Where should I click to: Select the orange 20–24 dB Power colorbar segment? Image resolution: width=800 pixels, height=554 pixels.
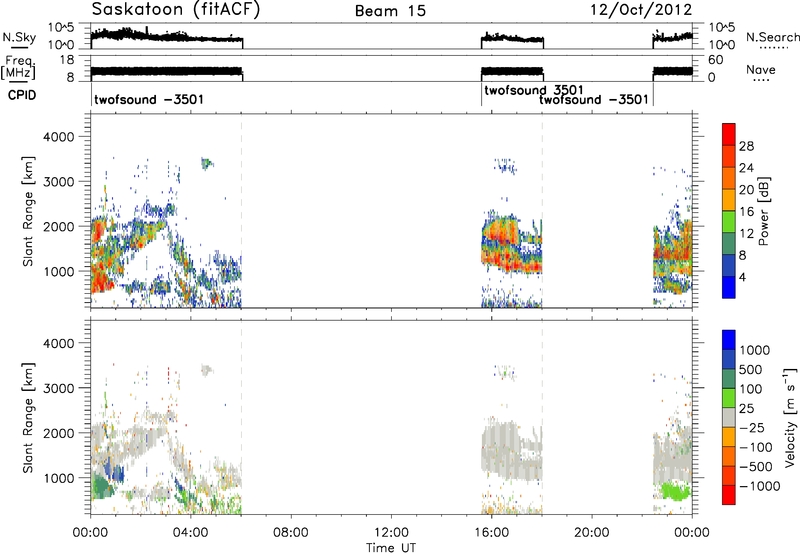729,178
